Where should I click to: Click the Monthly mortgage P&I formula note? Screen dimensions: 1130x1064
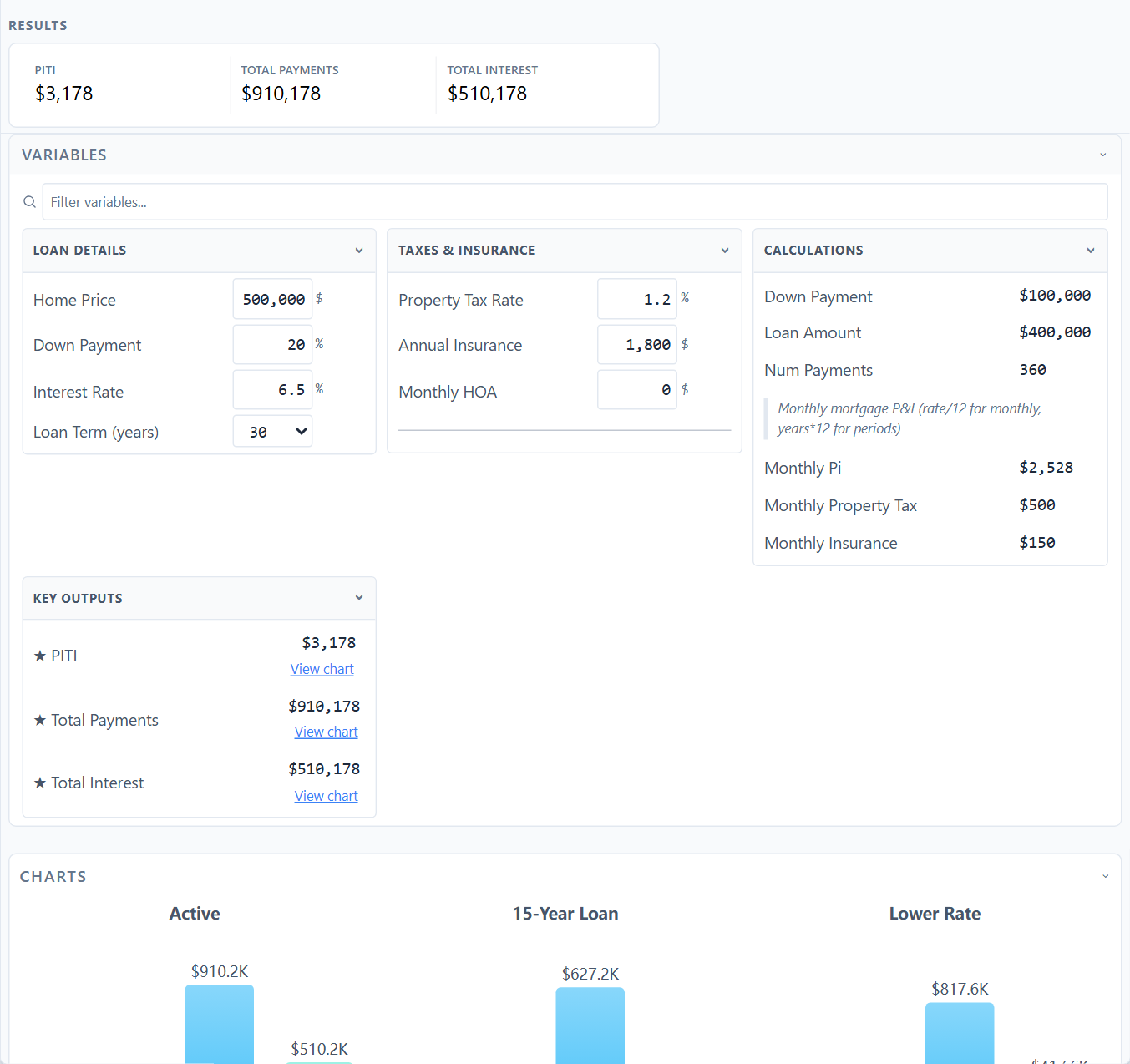(910, 418)
